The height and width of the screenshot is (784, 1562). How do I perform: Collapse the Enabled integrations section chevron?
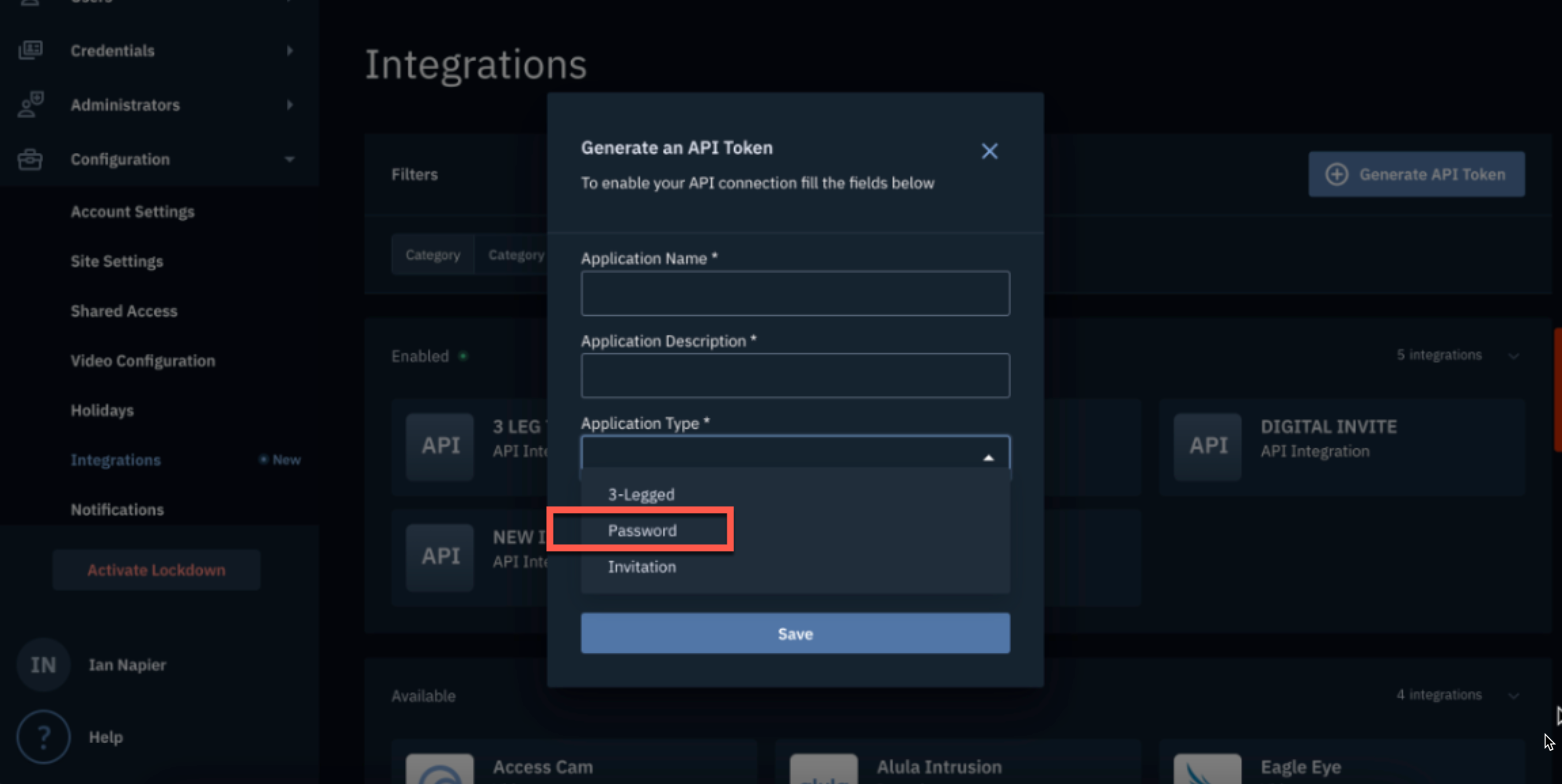pyautogui.click(x=1514, y=356)
